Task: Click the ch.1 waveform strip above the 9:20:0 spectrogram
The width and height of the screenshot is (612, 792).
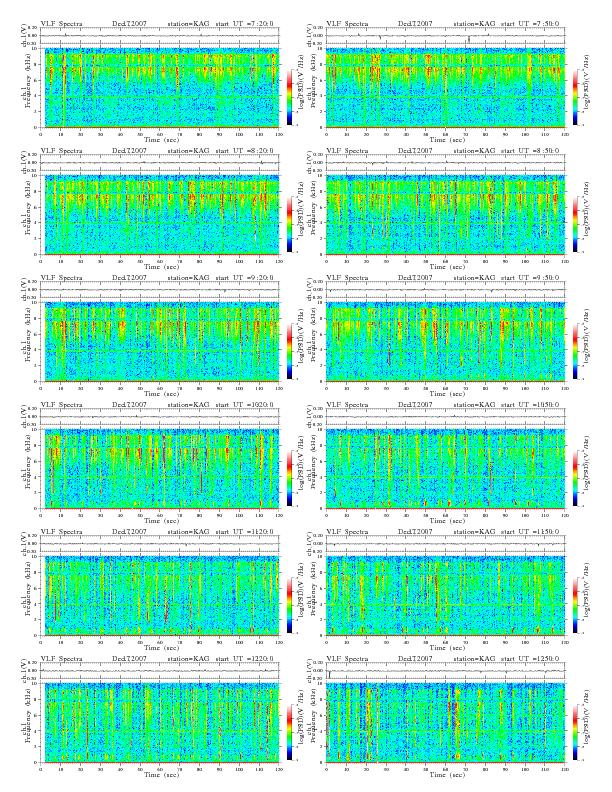Action: [160, 290]
